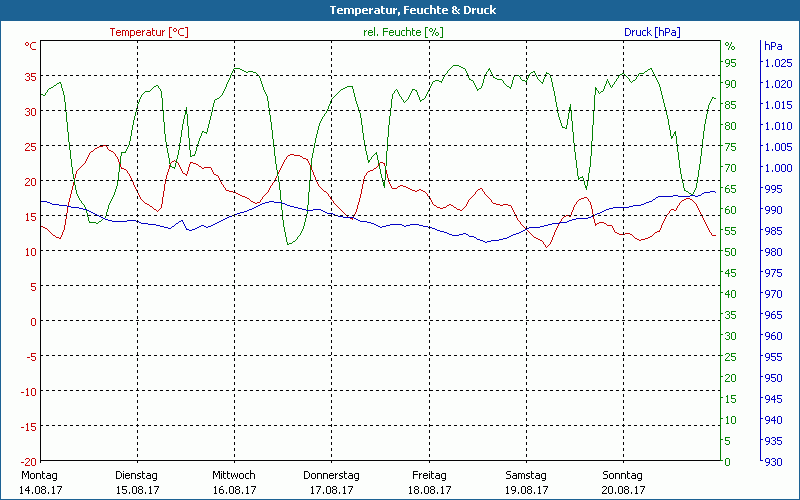
Task: Click the 'Donnerstag' day label
Action: pyautogui.click(x=331, y=475)
